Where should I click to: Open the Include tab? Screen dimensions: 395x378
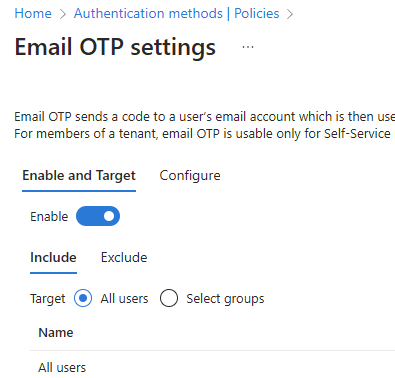[53, 258]
